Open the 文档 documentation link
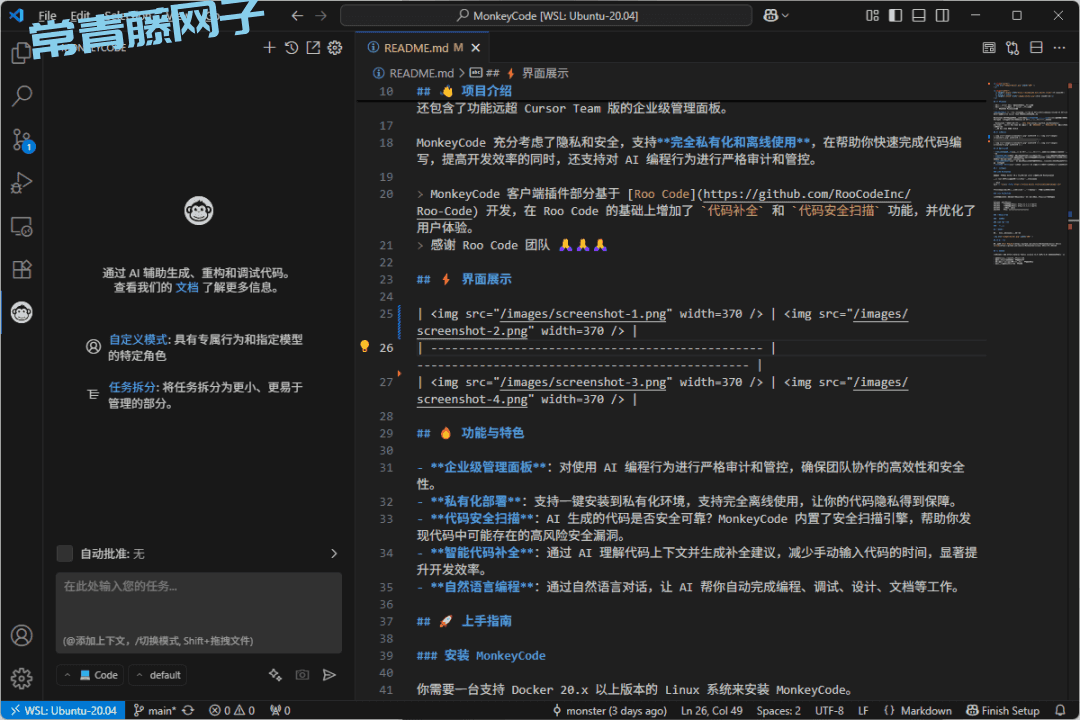The height and width of the screenshot is (720, 1080). (187, 287)
